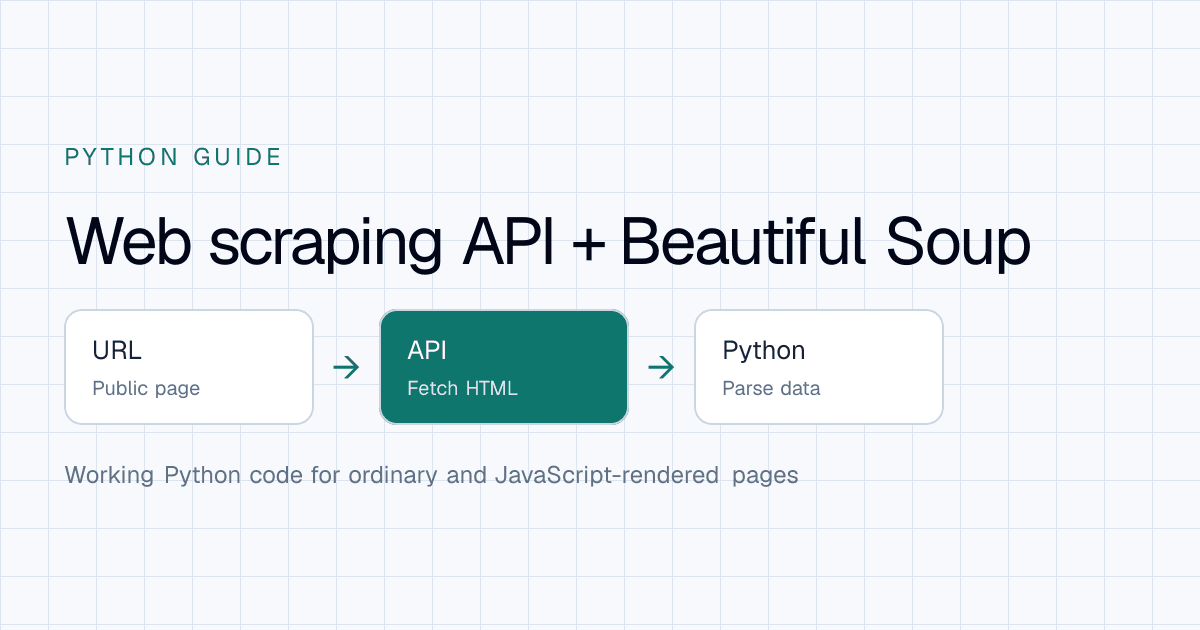Click the URL Public page card
The width and height of the screenshot is (1200, 630).
(189, 367)
